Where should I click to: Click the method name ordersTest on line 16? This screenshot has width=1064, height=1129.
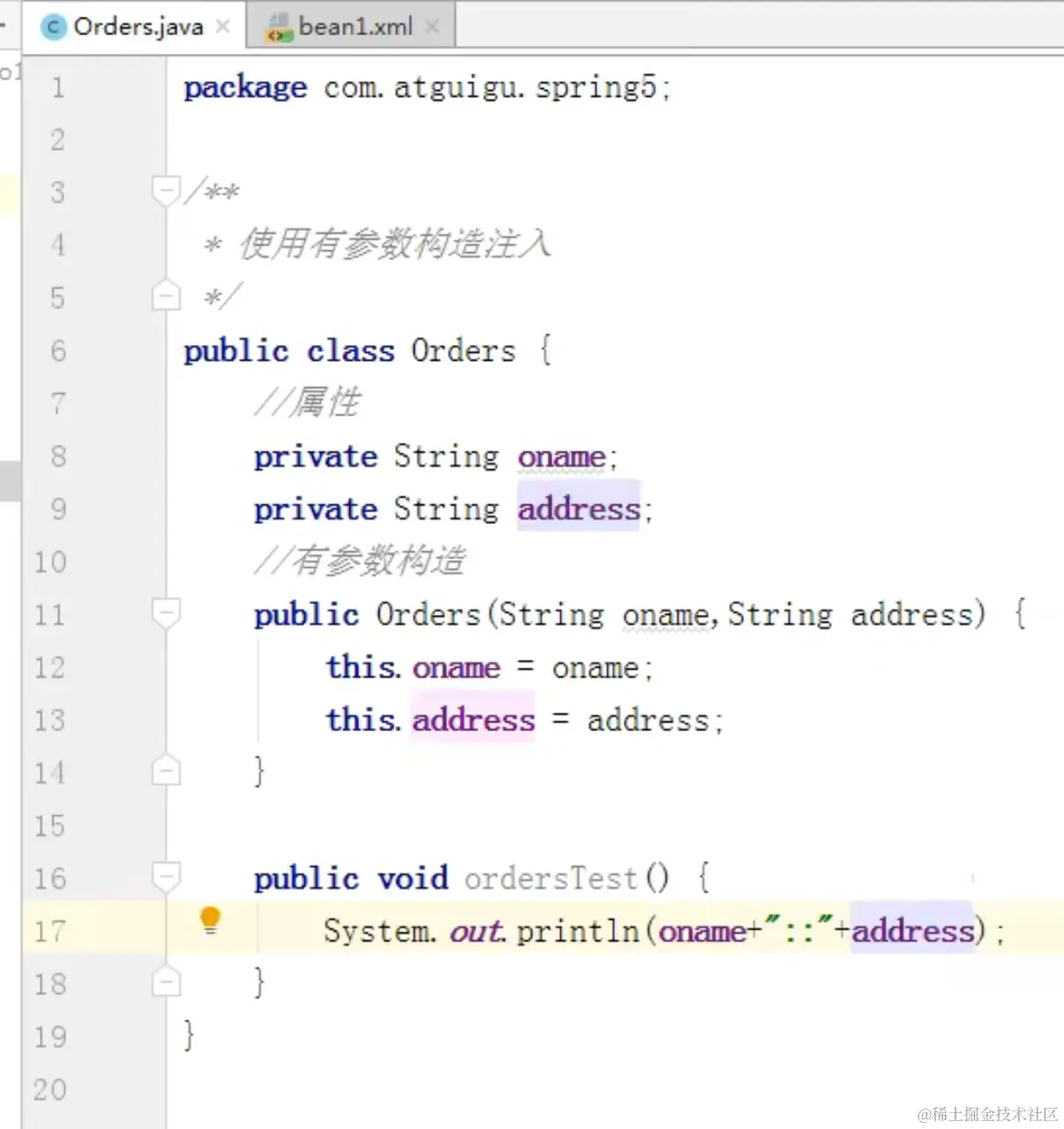pyautogui.click(x=551, y=879)
